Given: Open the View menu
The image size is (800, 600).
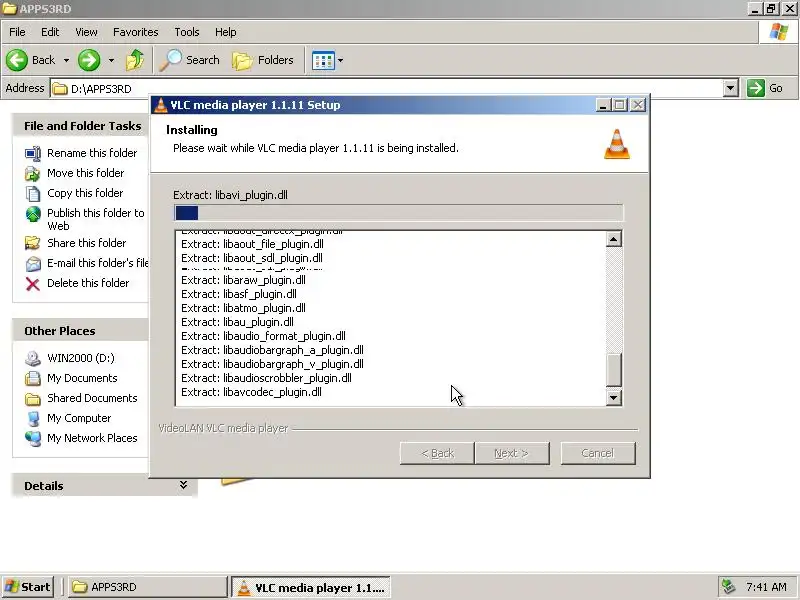Looking at the screenshot, I should click(x=86, y=32).
